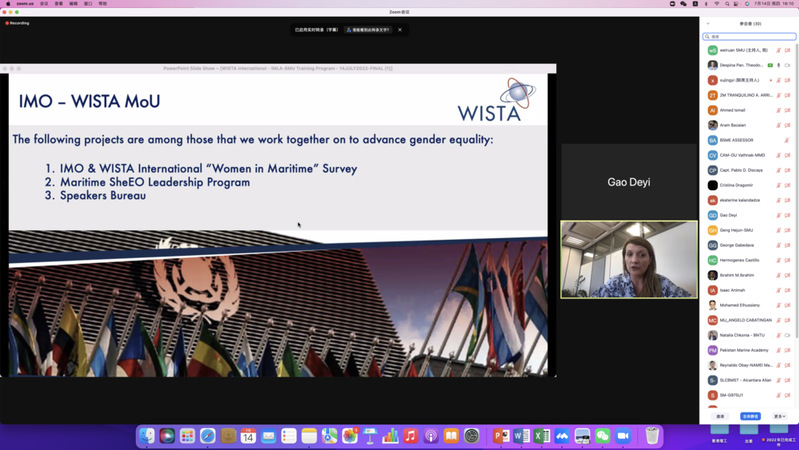Click the Invite button in participants panel
This screenshot has height=450, width=799.
pyautogui.click(x=720, y=416)
